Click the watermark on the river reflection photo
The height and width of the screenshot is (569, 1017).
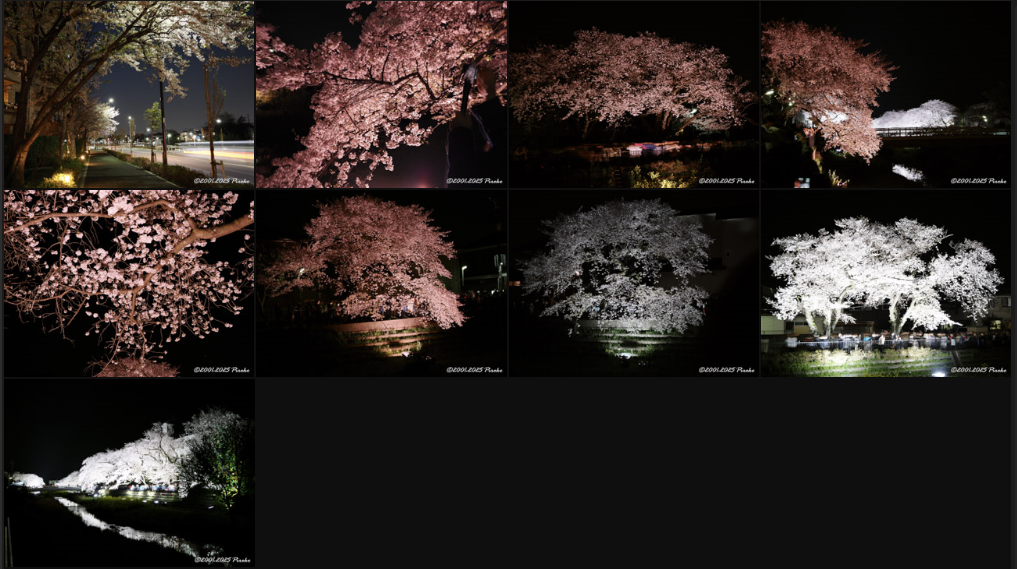(x=222, y=560)
